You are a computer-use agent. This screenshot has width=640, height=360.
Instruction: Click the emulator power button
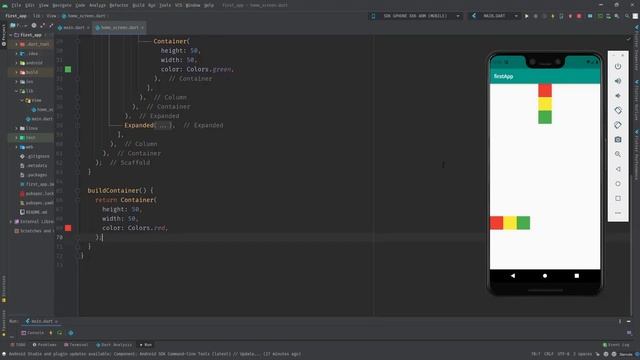point(618,66)
